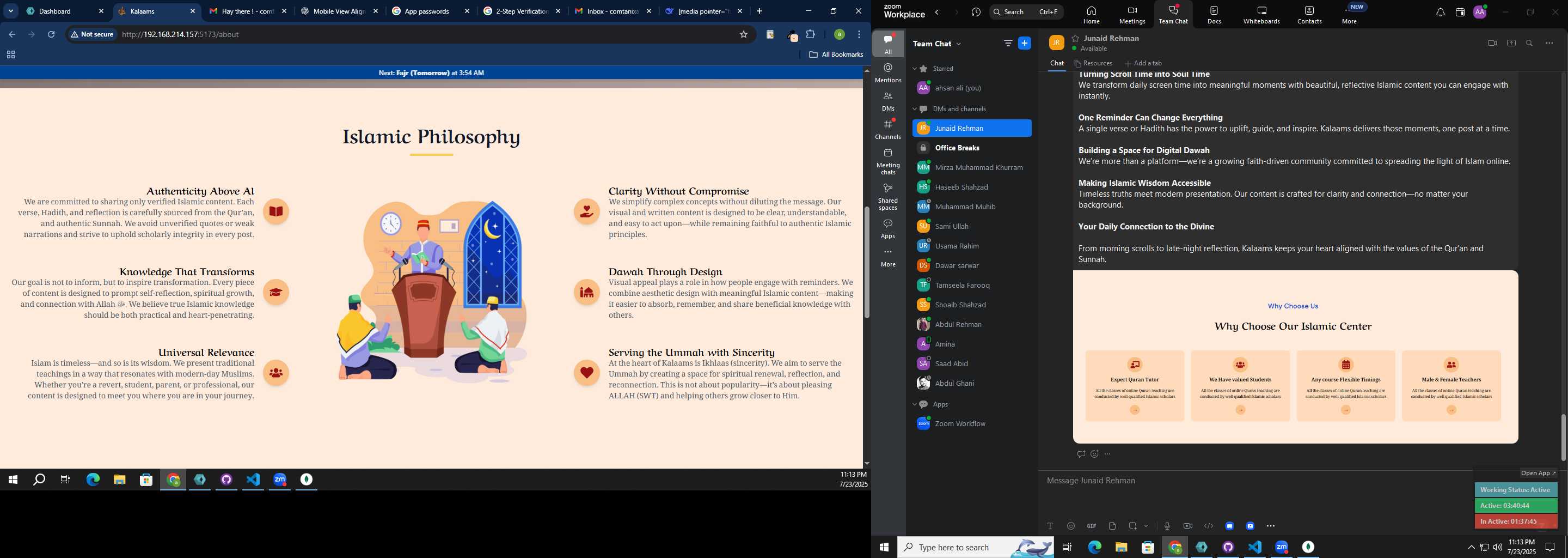Image resolution: width=1568 pixels, height=558 pixels.
Task: Open Channels in Zoom sidebar
Action: click(x=888, y=130)
